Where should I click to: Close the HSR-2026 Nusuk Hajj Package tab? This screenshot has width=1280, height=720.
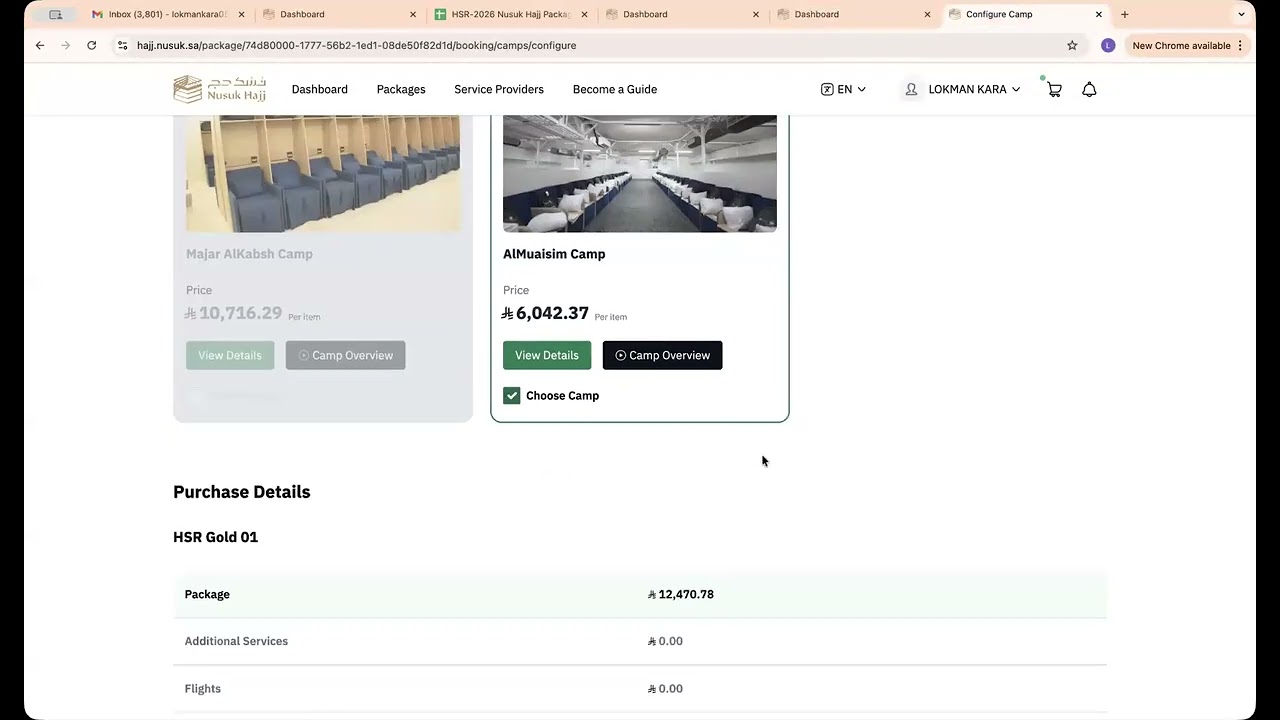pos(584,14)
